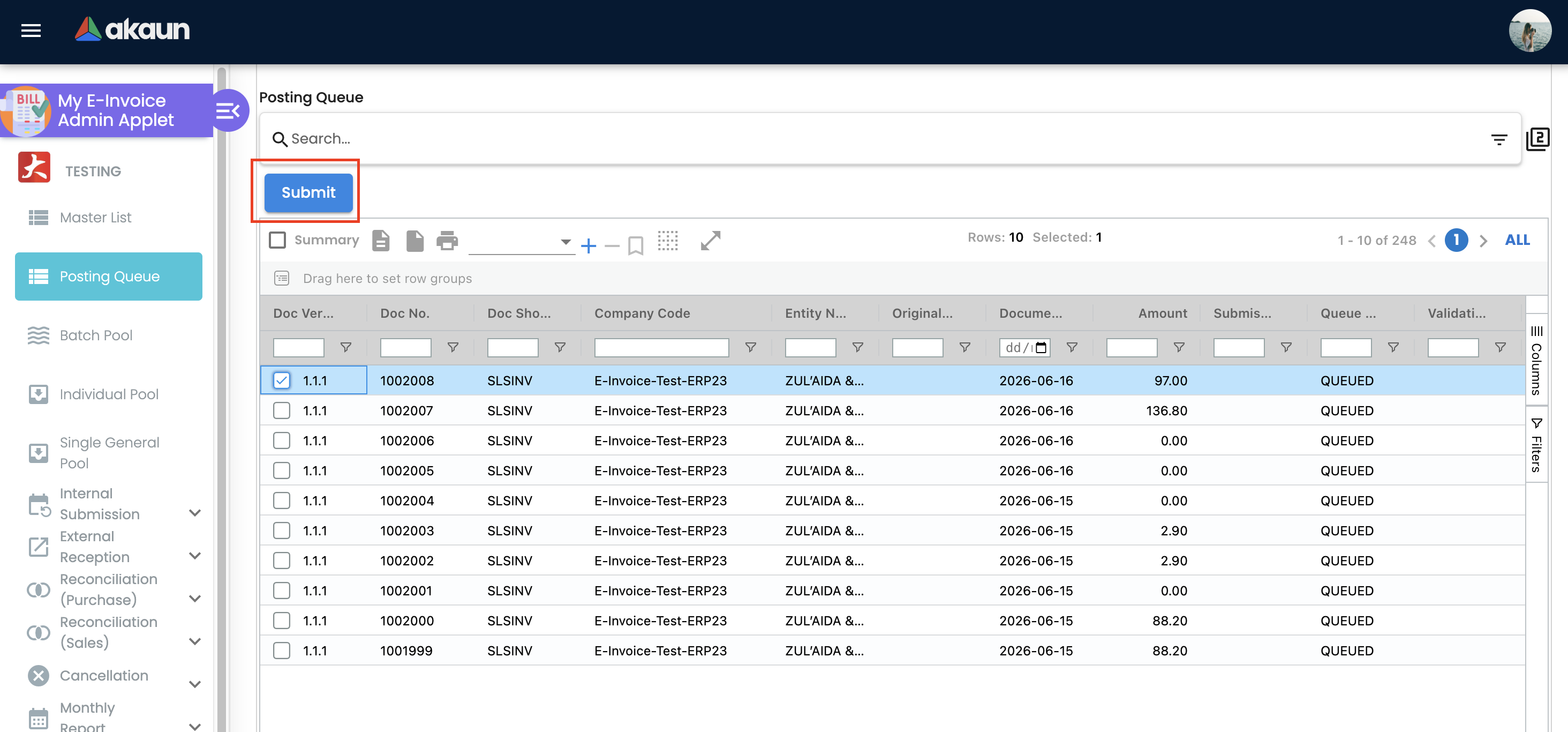The width and height of the screenshot is (1568, 732).
Task: Open advanced search filter icon
Action: click(1498, 140)
